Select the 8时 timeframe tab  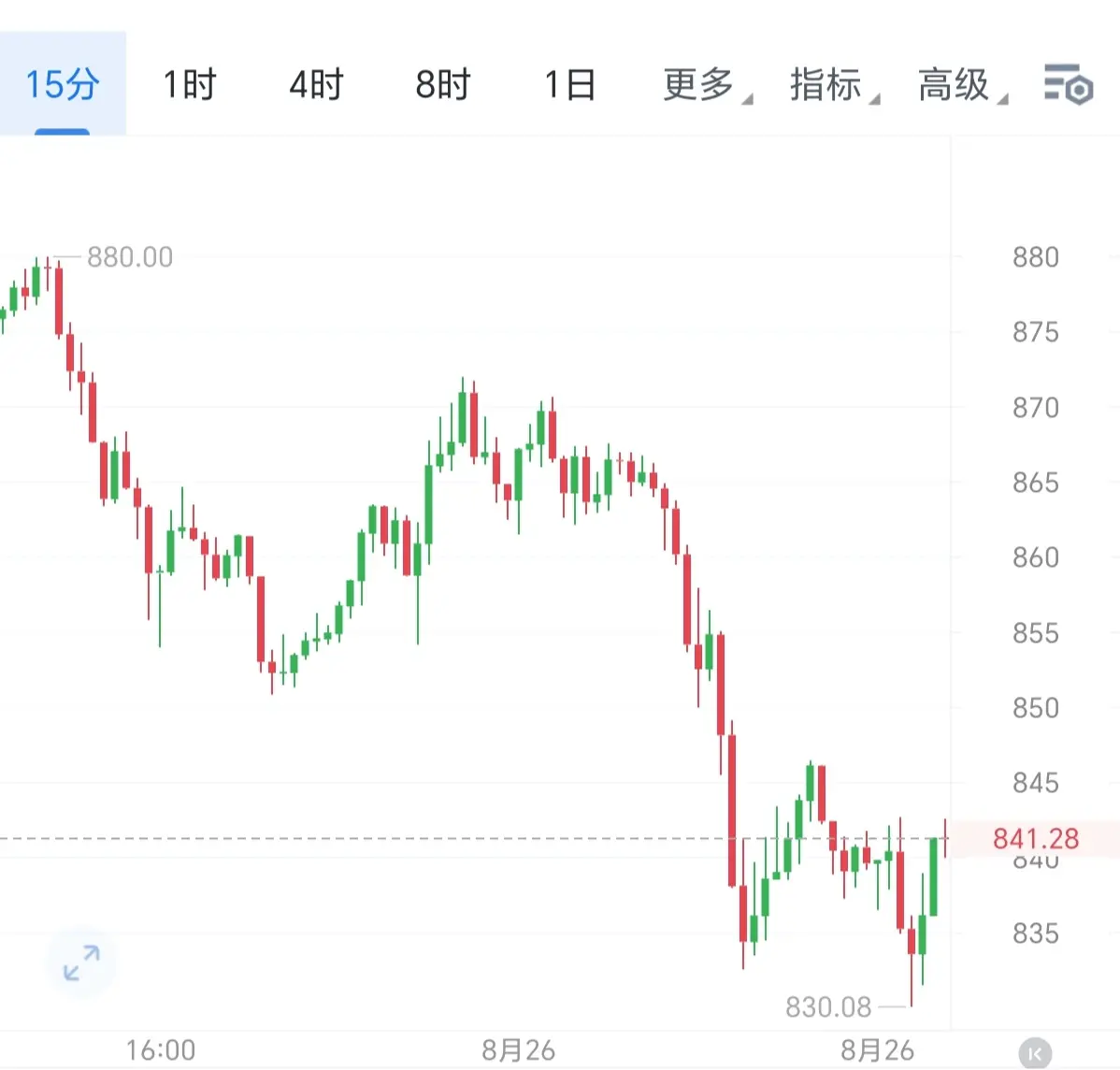tap(443, 84)
